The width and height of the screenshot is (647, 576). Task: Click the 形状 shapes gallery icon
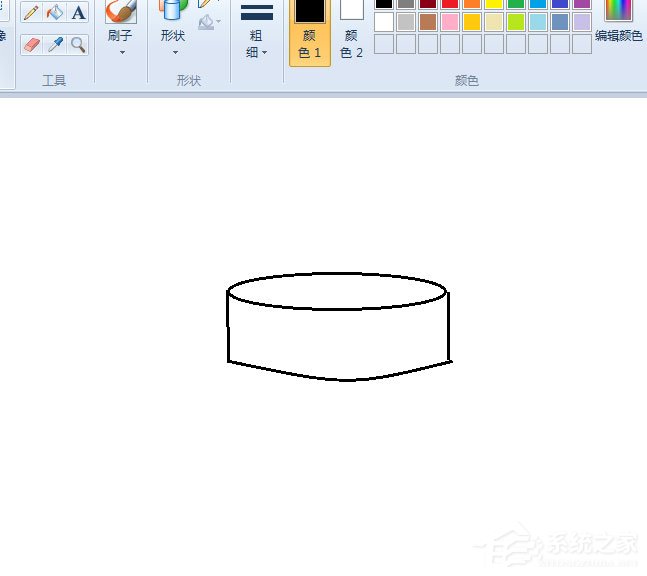173,10
